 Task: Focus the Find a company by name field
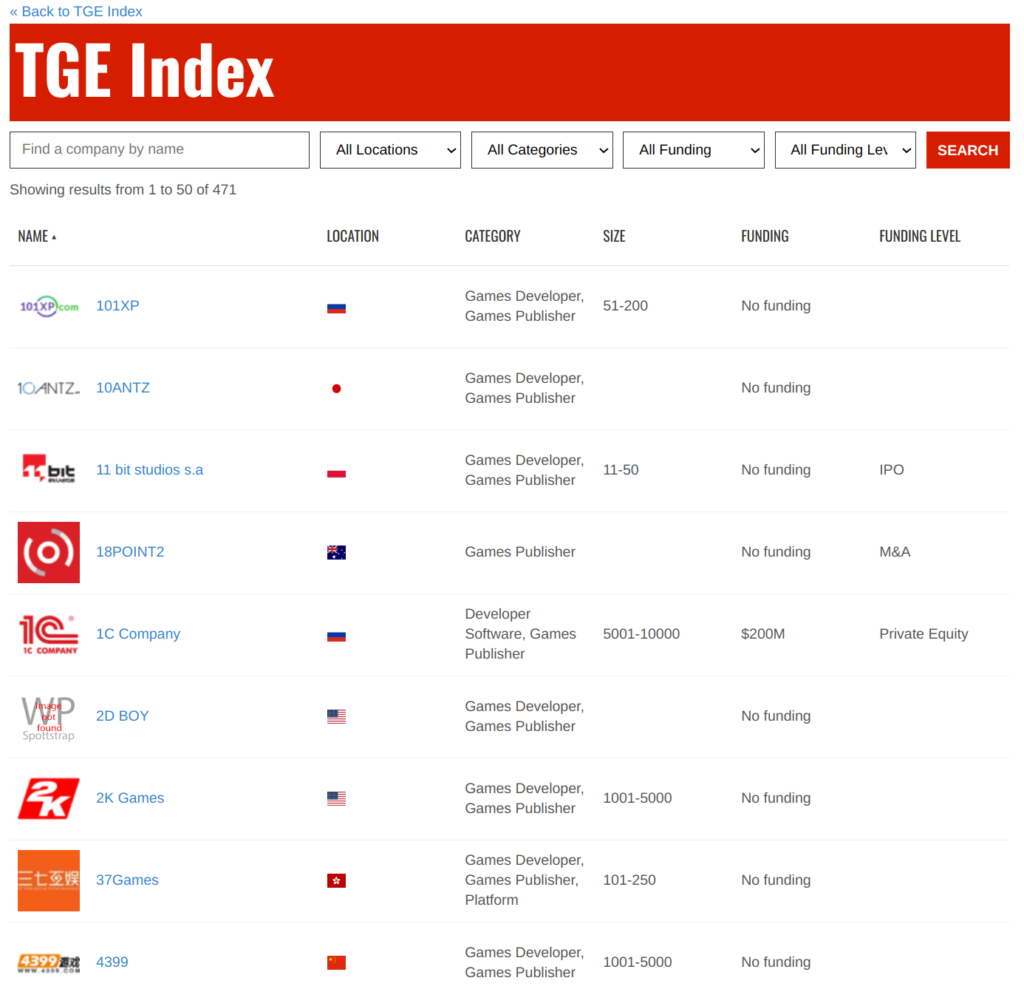tap(159, 150)
